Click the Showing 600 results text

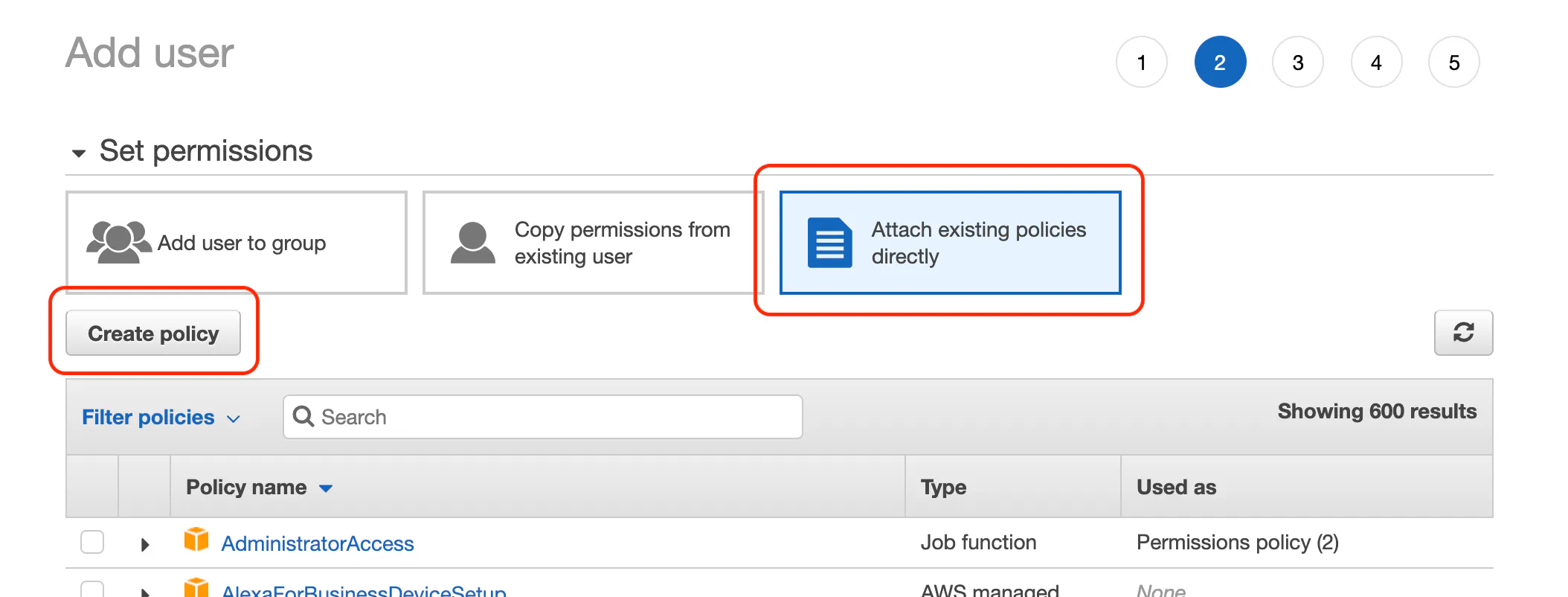coord(1378,411)
